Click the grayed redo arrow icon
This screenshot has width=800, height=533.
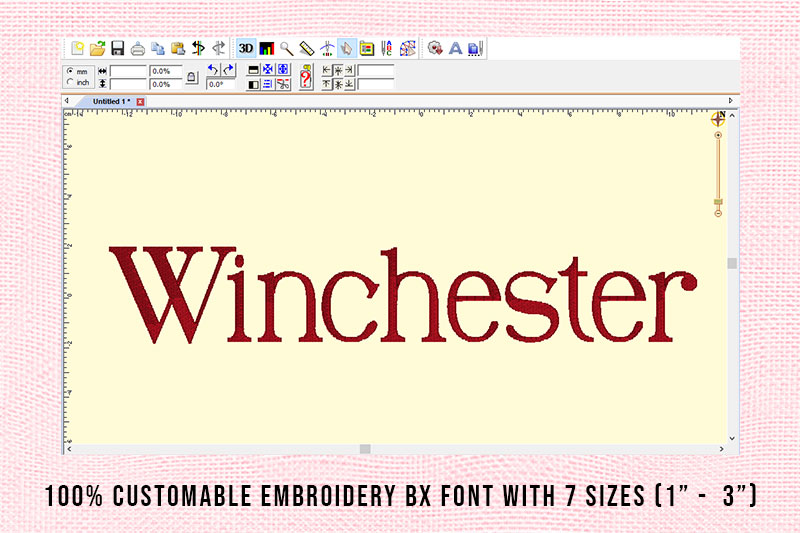point(219,48)
